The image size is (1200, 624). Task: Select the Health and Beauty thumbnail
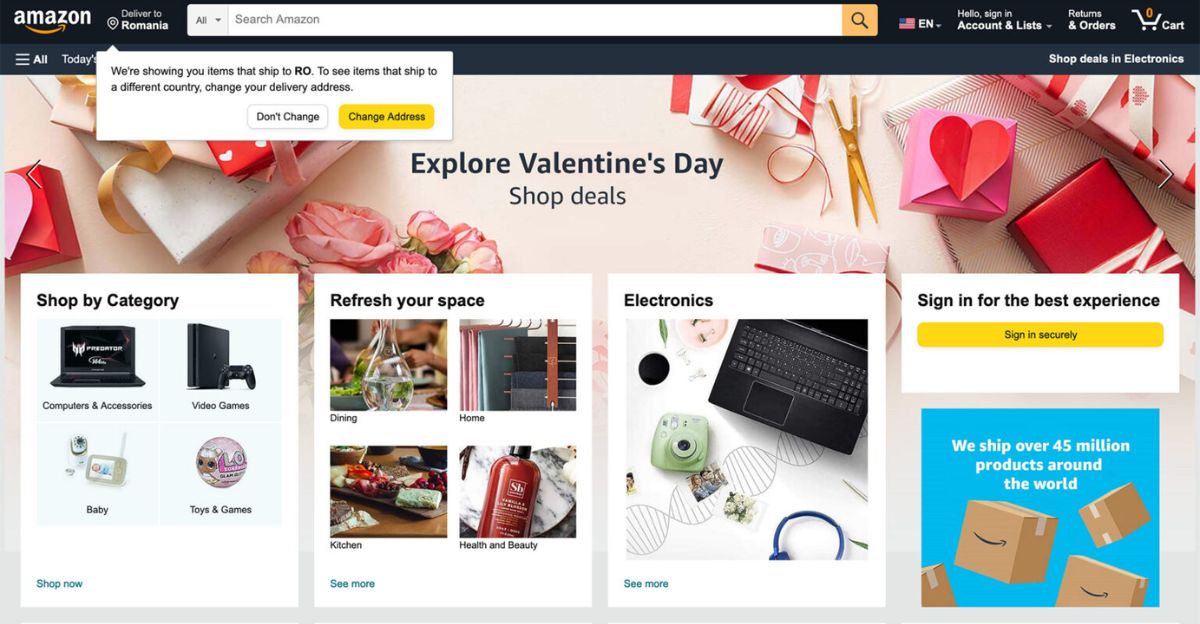[517, 498]
